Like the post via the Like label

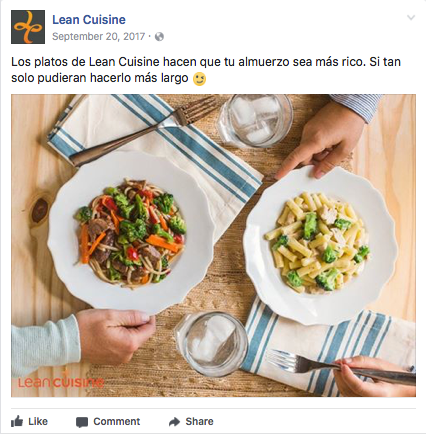click(x=38, y=422)
